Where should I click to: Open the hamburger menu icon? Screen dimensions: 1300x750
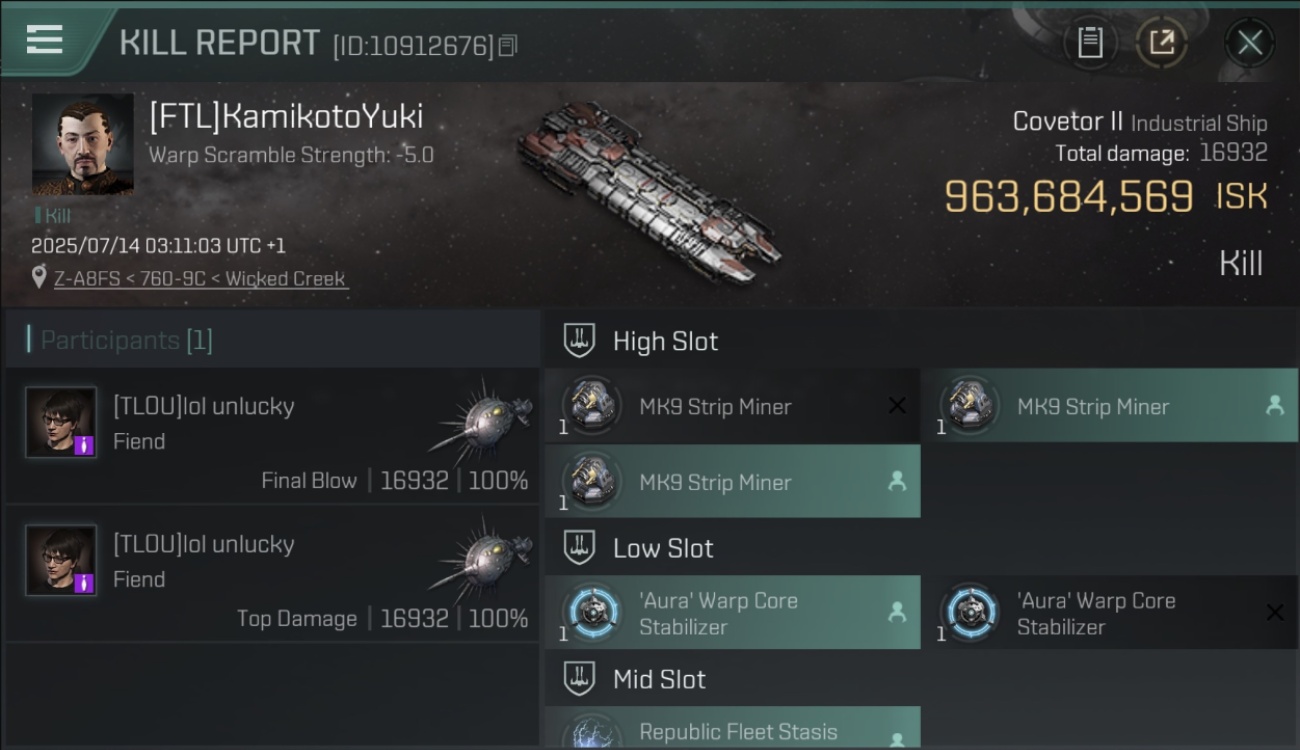pyautogui.click(x=44, y=40)
